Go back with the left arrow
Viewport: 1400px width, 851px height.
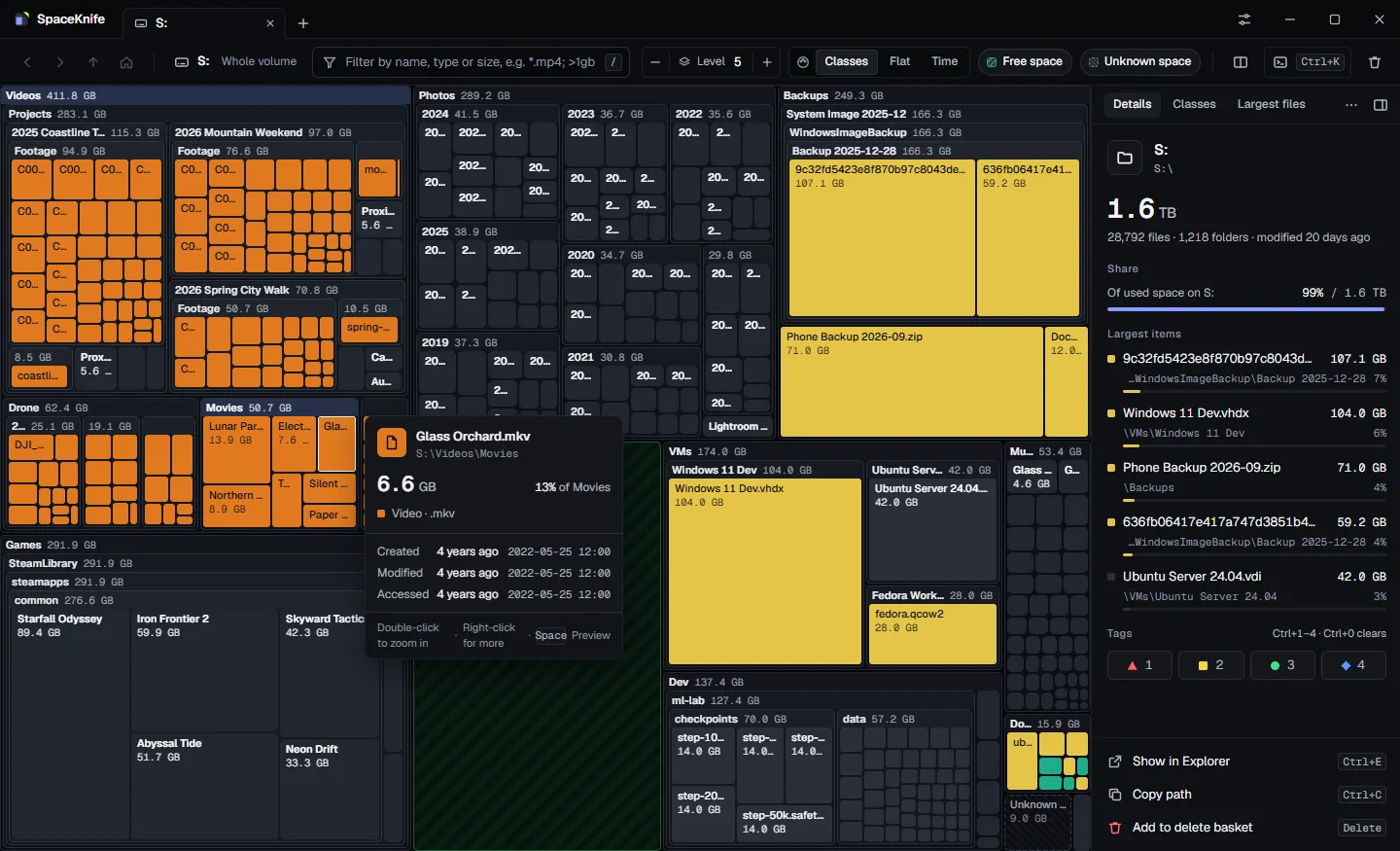click(27, 62)
